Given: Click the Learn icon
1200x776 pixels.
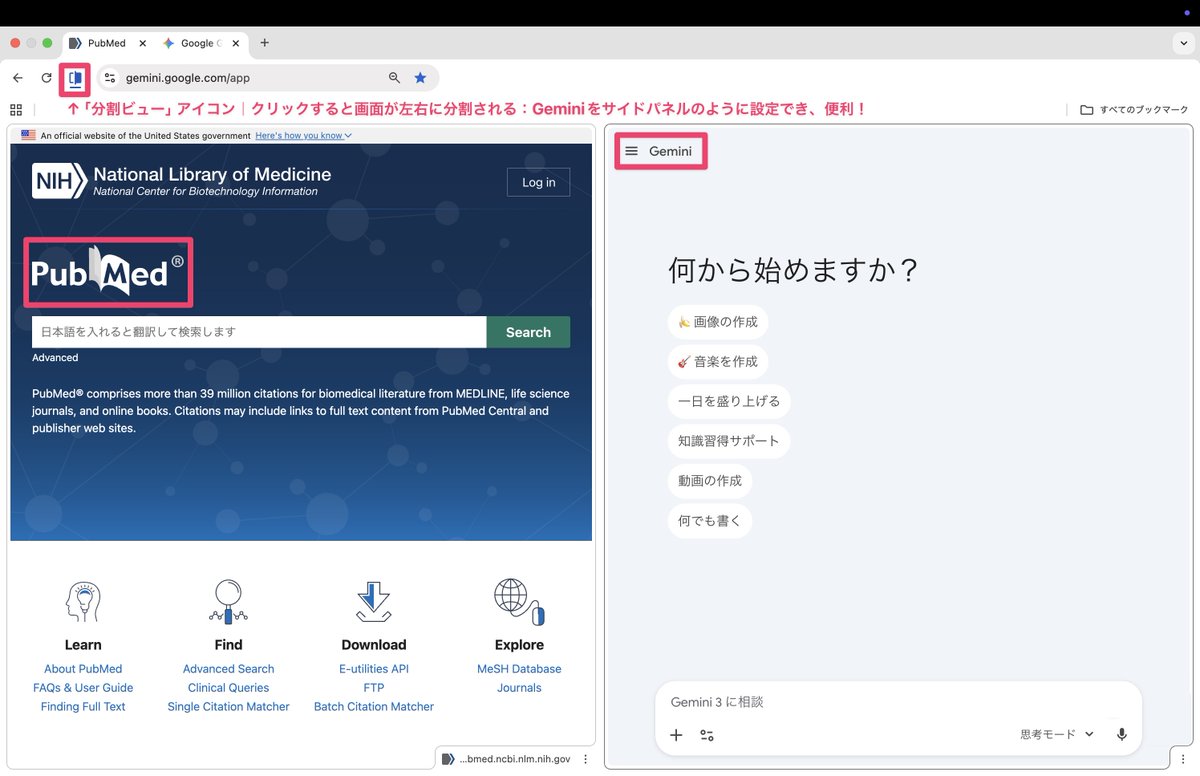Looking at the screenshot, I should click(x=83, y=602).
